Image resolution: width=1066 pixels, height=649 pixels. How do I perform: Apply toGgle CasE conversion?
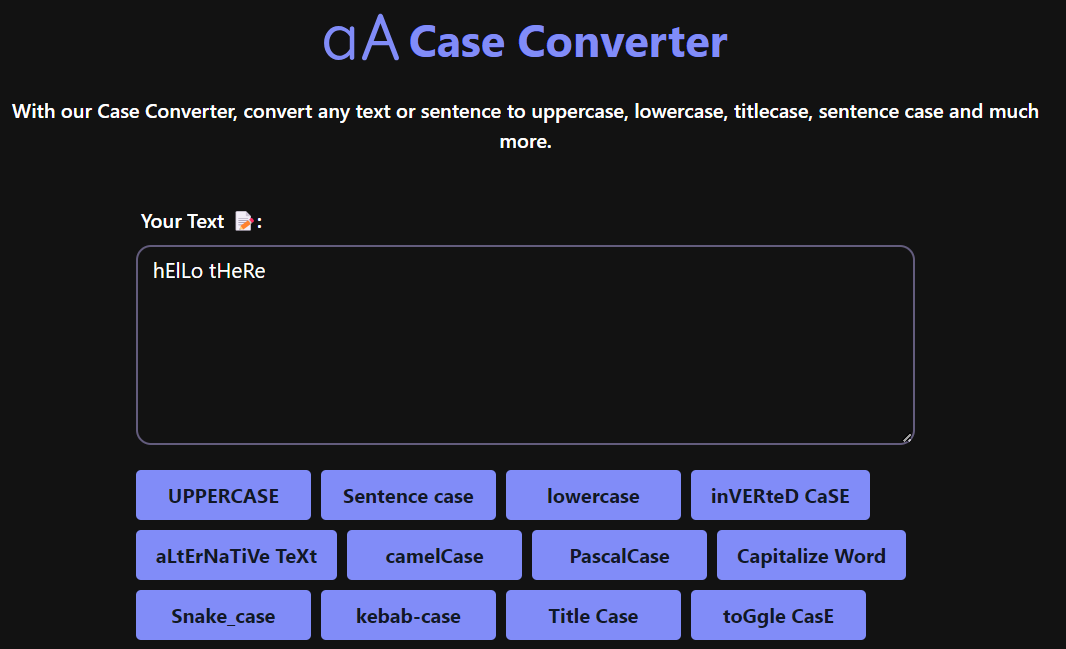tap(778, 614)
